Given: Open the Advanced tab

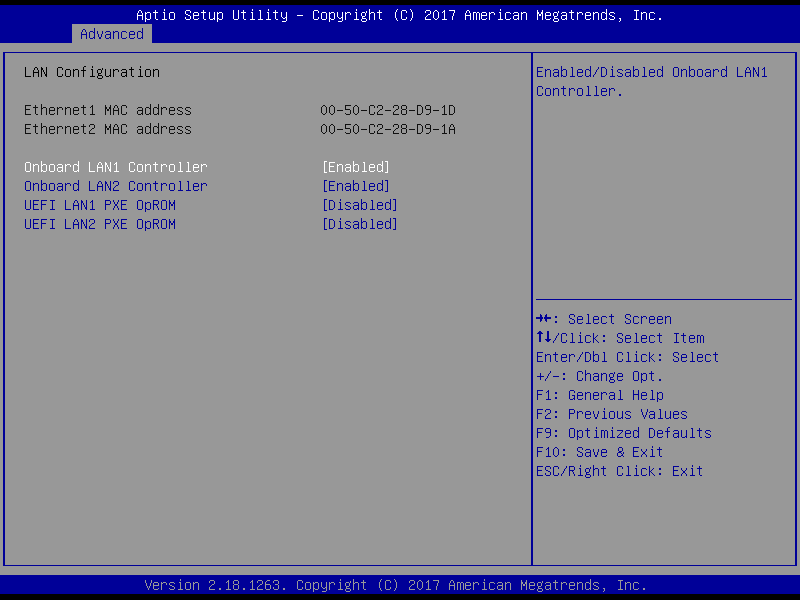Looking at the screenshot, I should click(112, 34).
